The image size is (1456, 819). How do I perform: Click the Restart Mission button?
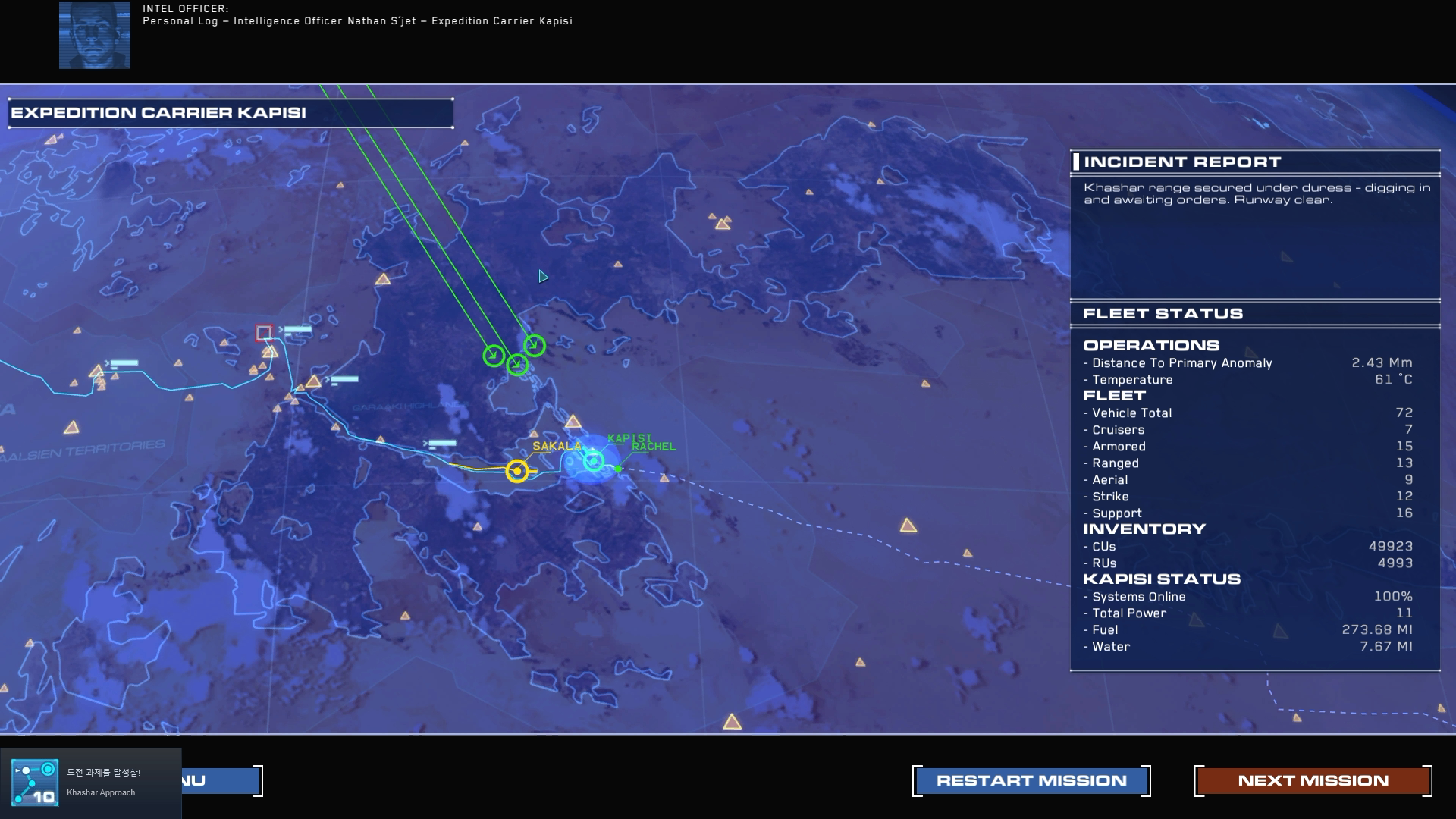pos(1031,780)
